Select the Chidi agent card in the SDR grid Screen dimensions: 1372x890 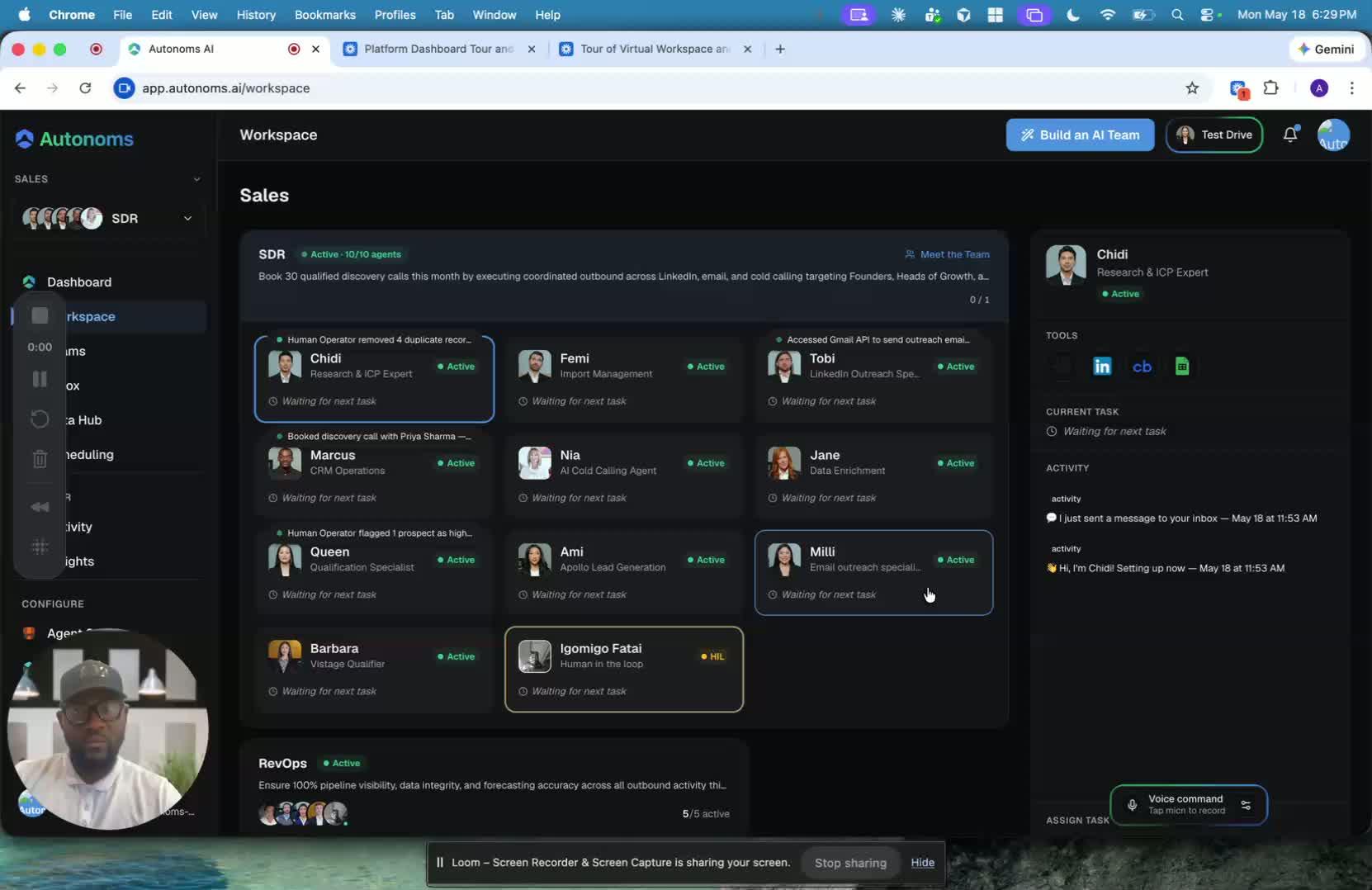tap(375, 379)
